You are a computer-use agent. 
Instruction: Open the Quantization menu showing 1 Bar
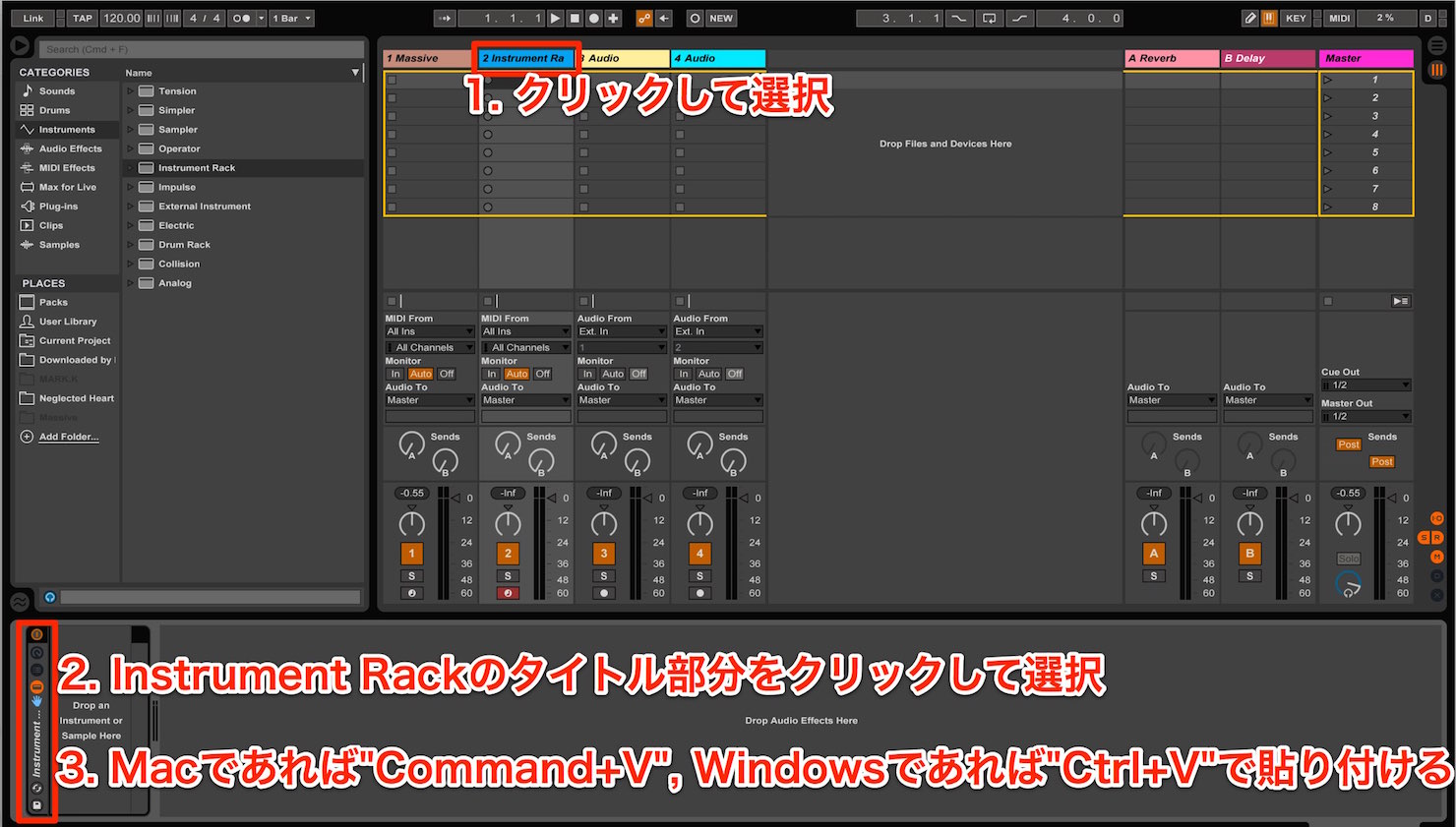click(x=292, y=18)
